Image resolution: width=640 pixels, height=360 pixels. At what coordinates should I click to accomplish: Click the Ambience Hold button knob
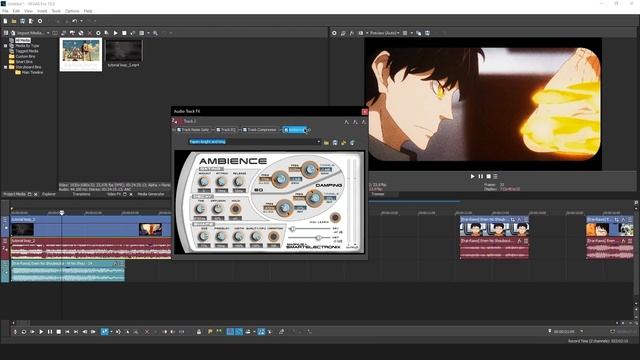pyautogui.click(x=235, y=209)
